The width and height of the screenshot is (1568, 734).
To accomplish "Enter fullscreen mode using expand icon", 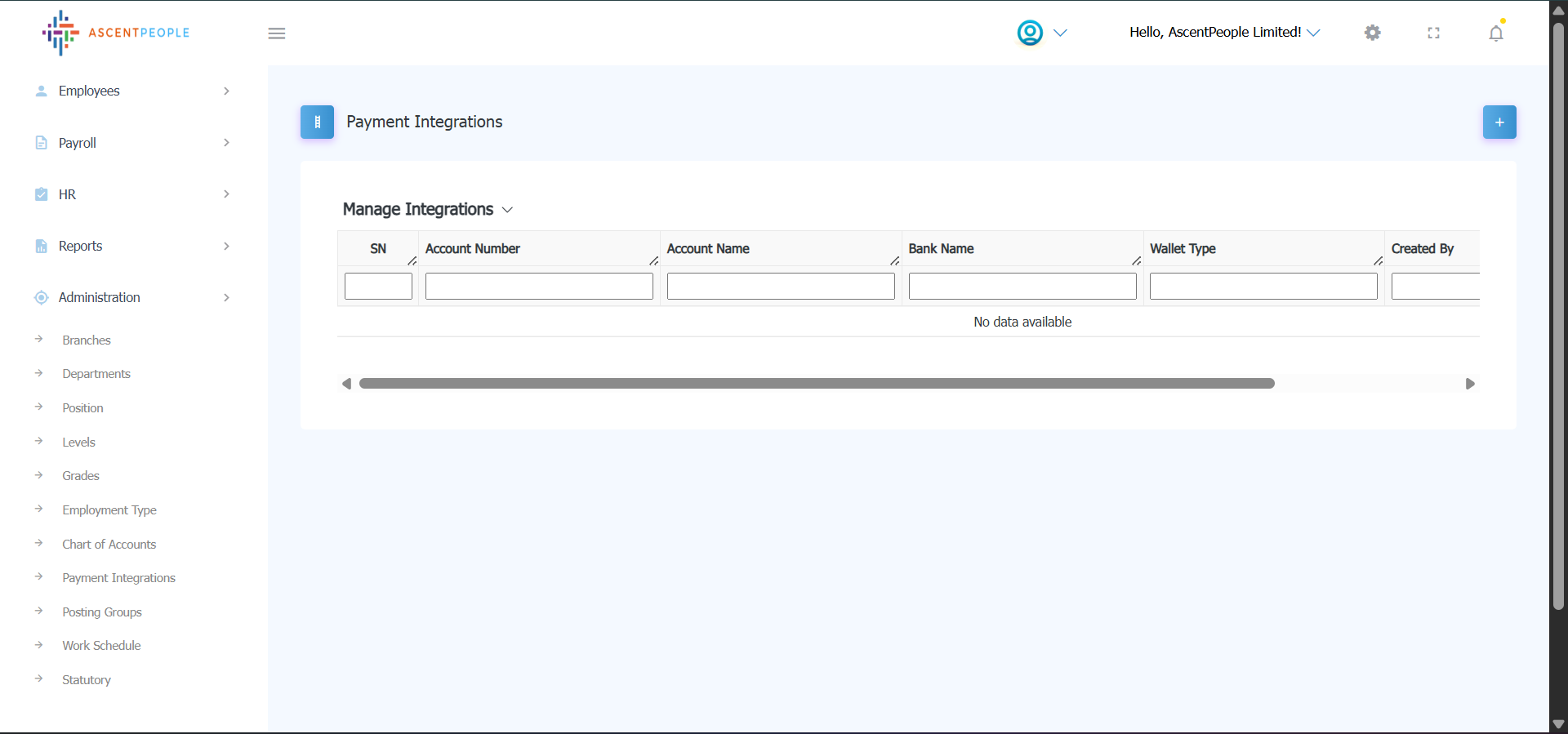I will 1433,33.
